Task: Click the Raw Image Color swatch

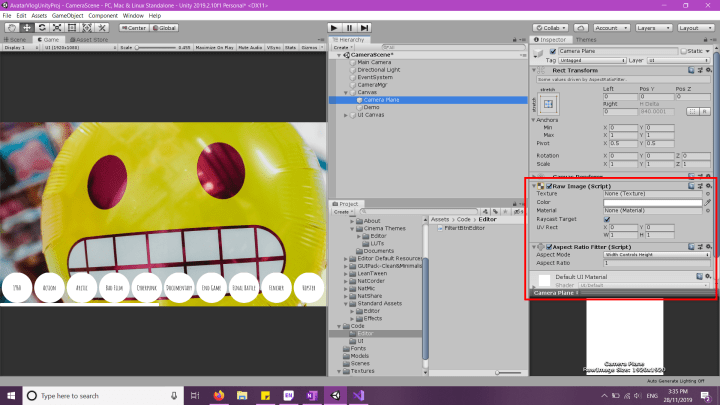Action: click(x=652, y=202)
